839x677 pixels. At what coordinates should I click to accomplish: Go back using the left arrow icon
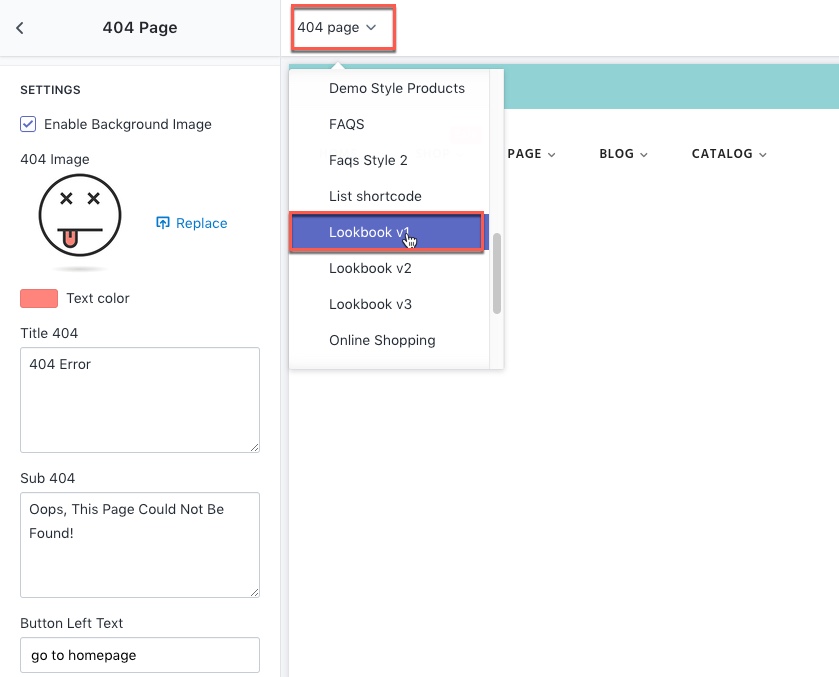20,28
